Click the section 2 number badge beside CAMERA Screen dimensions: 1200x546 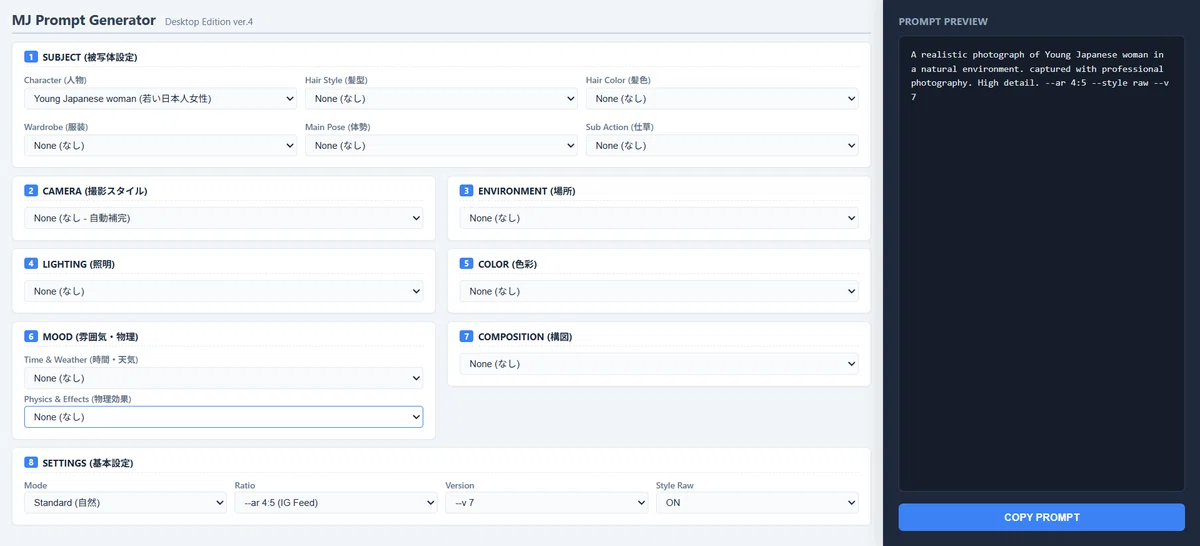pyautogui.click(x=31, y=190)
